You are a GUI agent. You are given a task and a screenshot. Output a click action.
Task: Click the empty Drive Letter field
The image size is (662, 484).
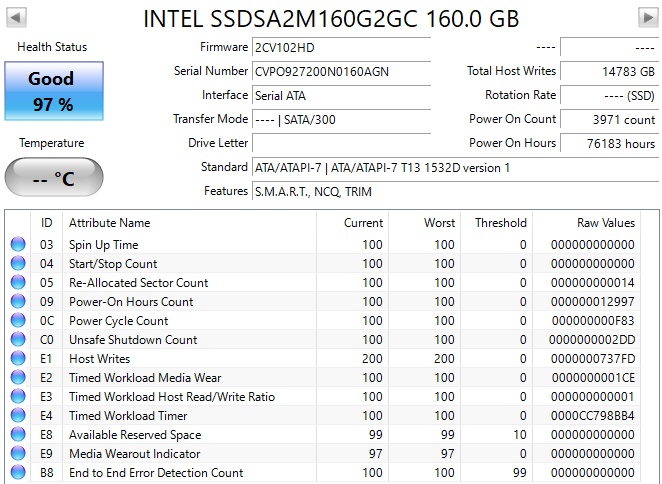[x=341, y=144]
